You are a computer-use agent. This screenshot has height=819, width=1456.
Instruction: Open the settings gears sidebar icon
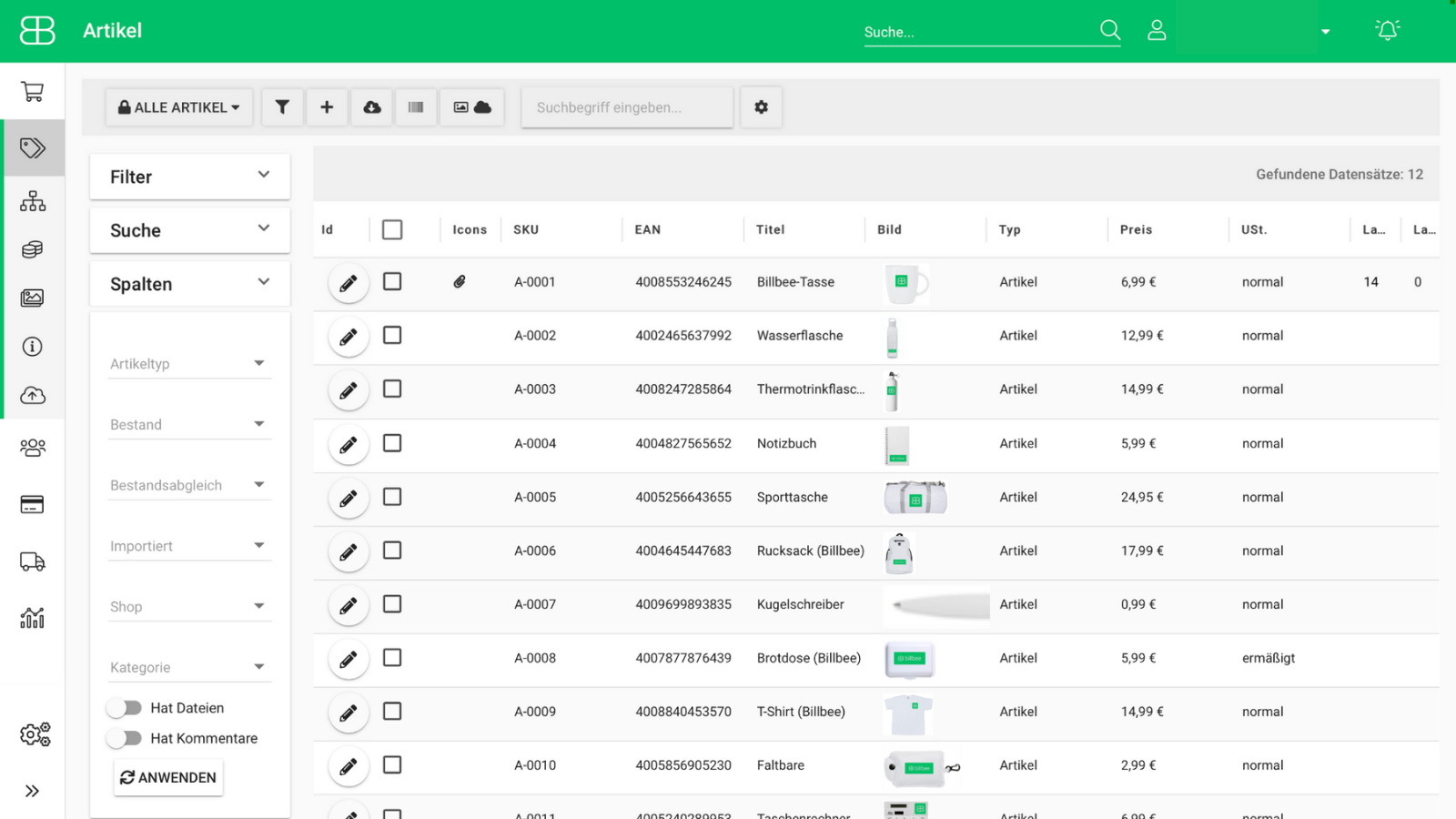pyautogui.click(x=35, y=733)
